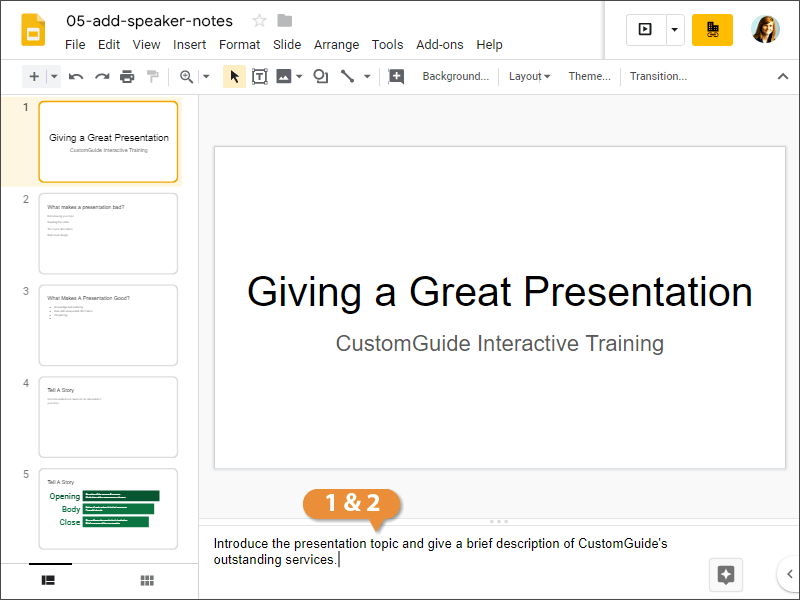Open the Layout dropdown
The image size is (800, 600).
coord(528,76)
